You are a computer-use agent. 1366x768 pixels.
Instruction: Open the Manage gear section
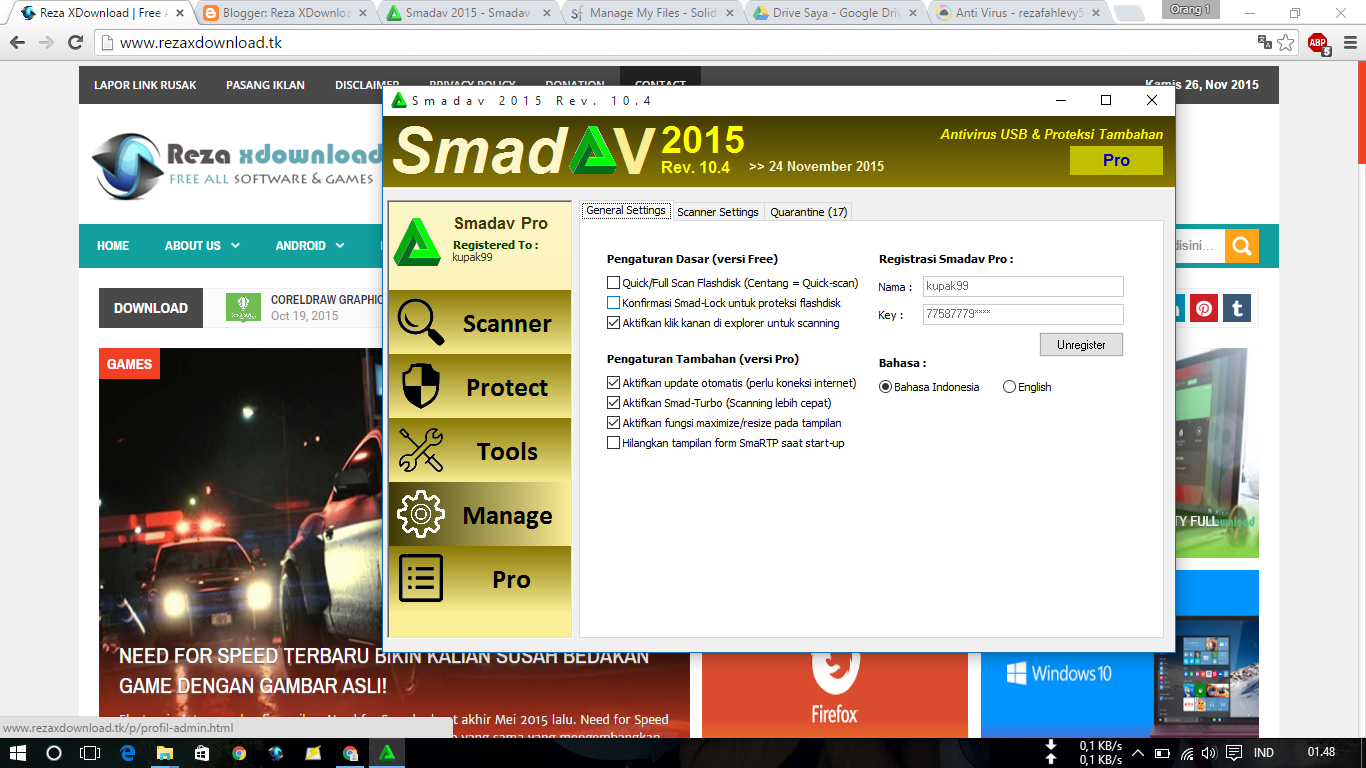[x=480, y=514]
